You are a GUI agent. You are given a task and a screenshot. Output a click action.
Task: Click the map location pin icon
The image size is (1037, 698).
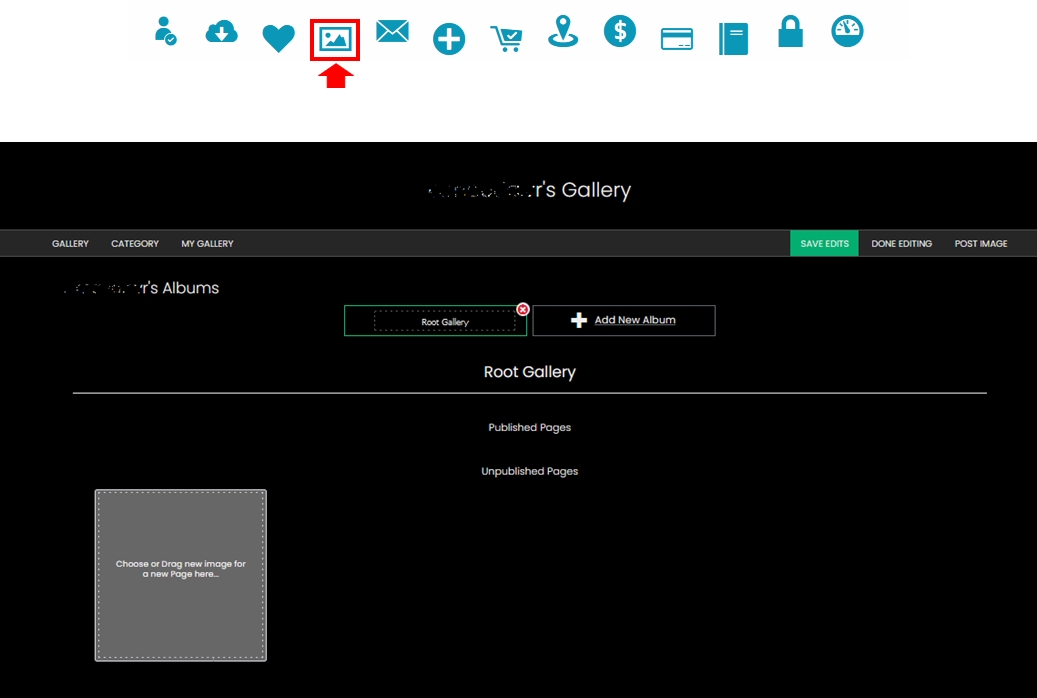[563, 32]
